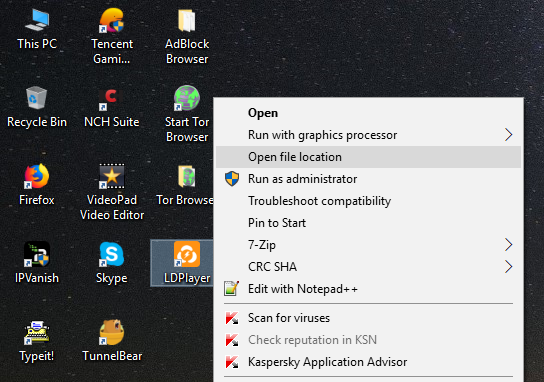Expand the CRC SHA submenu arrow
Image resolution: width=544 pixels, height=382 pixels.
pos(508,267)
